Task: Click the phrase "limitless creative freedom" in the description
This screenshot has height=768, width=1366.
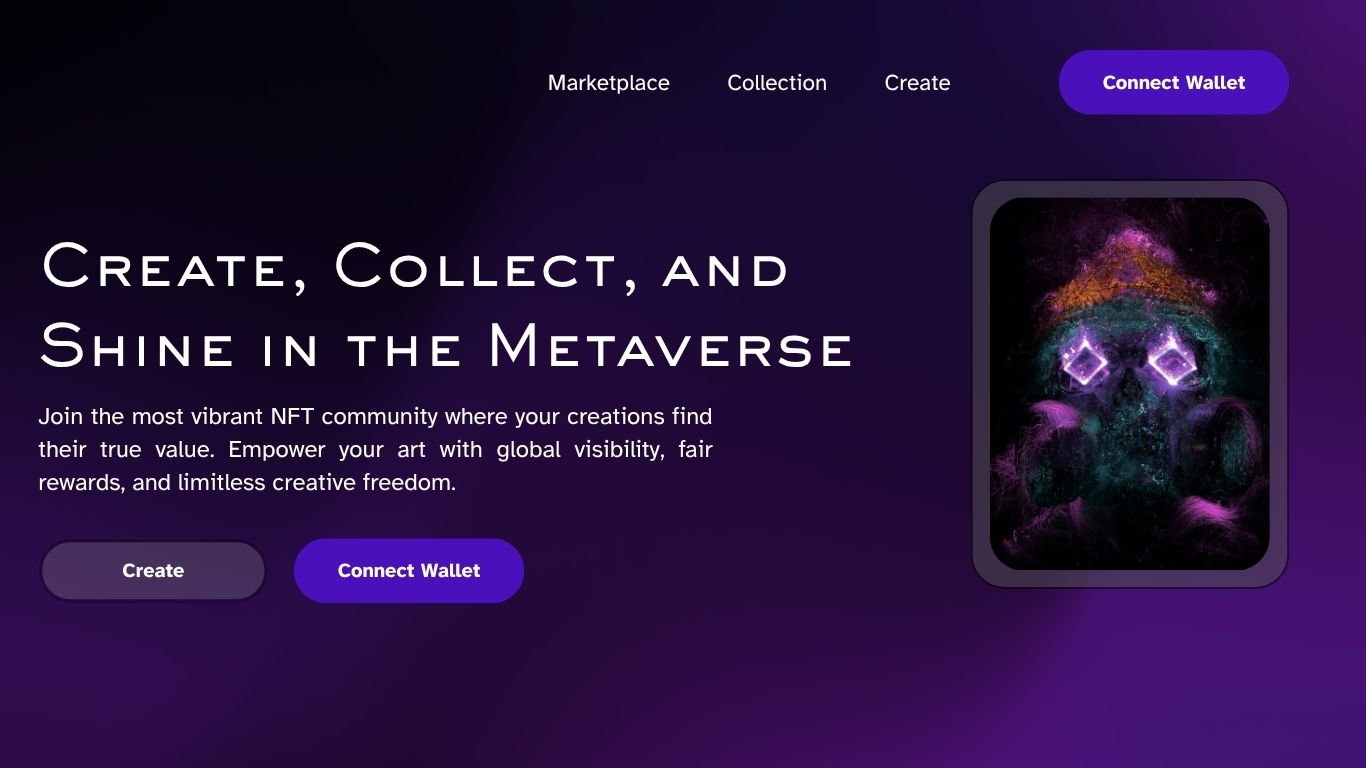Action: 315,483
